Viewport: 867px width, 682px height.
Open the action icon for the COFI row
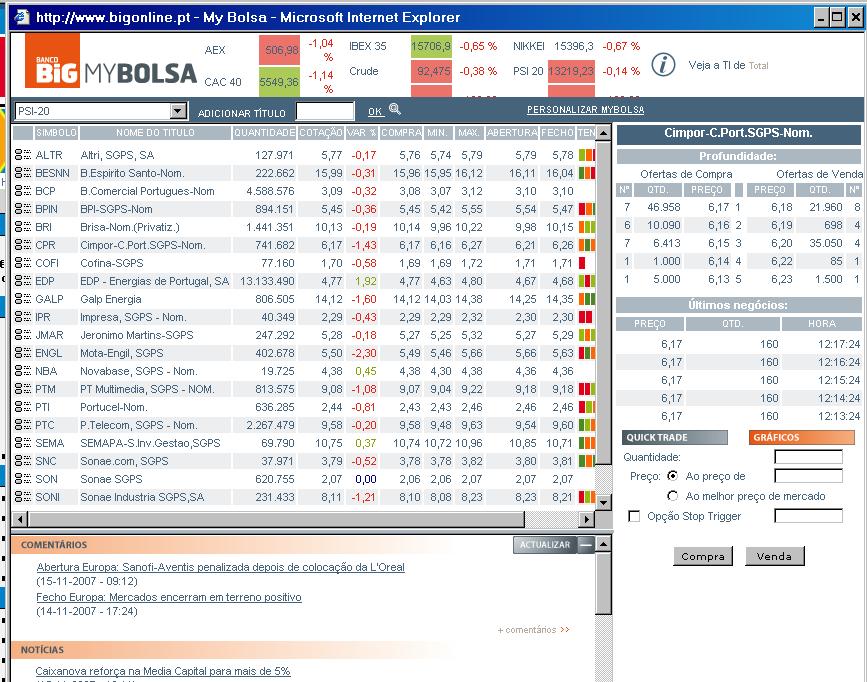(x=23, y=262)
